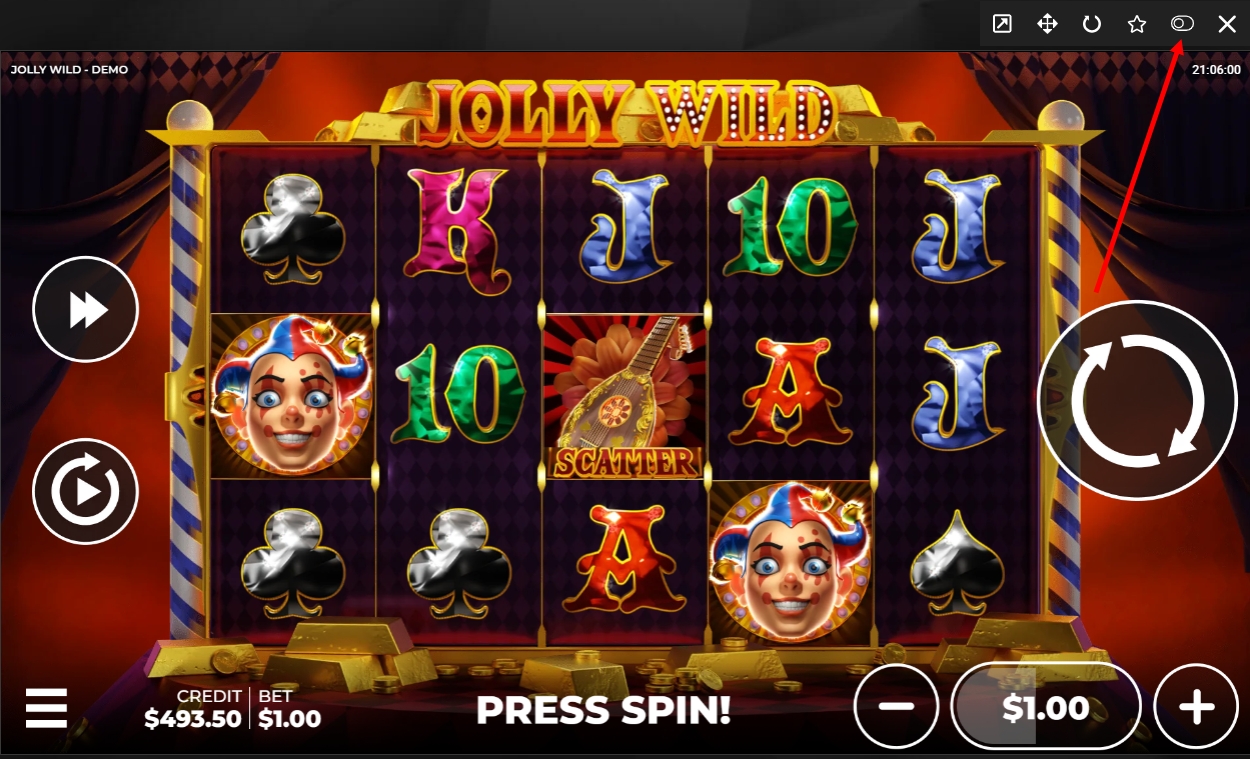This screenshot has width=1250, height=759.
Task: Click the PRESS SPIN! message
Action: (x=603, y=710)
